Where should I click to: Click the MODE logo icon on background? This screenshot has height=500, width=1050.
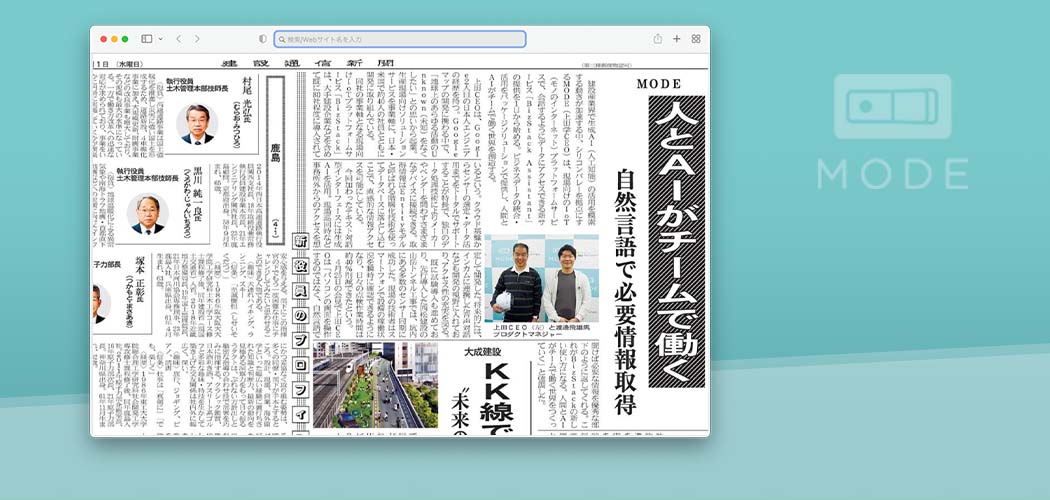click(892, 108)
